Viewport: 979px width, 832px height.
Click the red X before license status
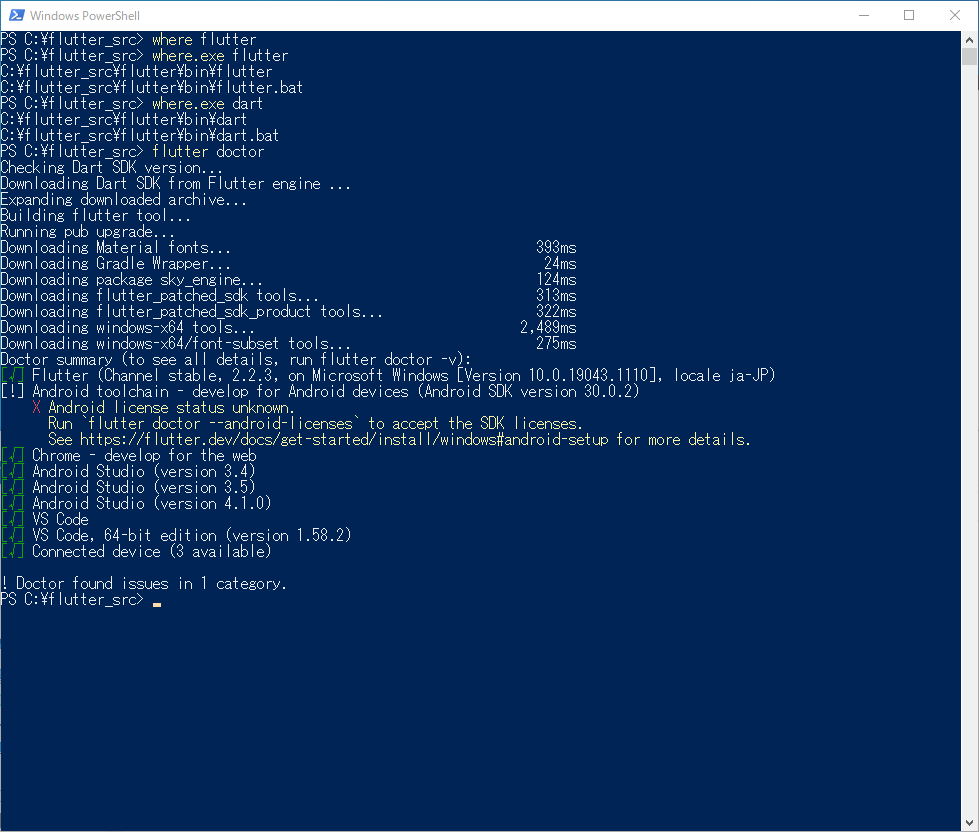36,408
